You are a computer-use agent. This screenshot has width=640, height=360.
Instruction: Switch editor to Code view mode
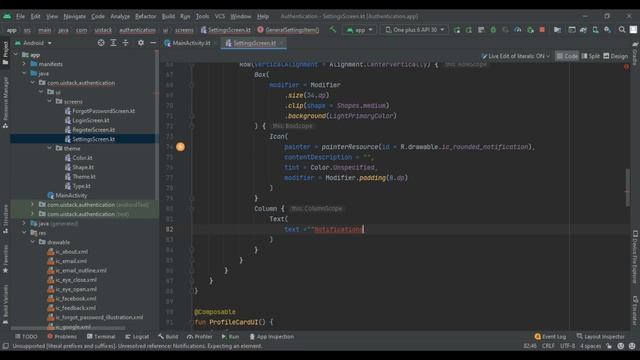(567, 56)
